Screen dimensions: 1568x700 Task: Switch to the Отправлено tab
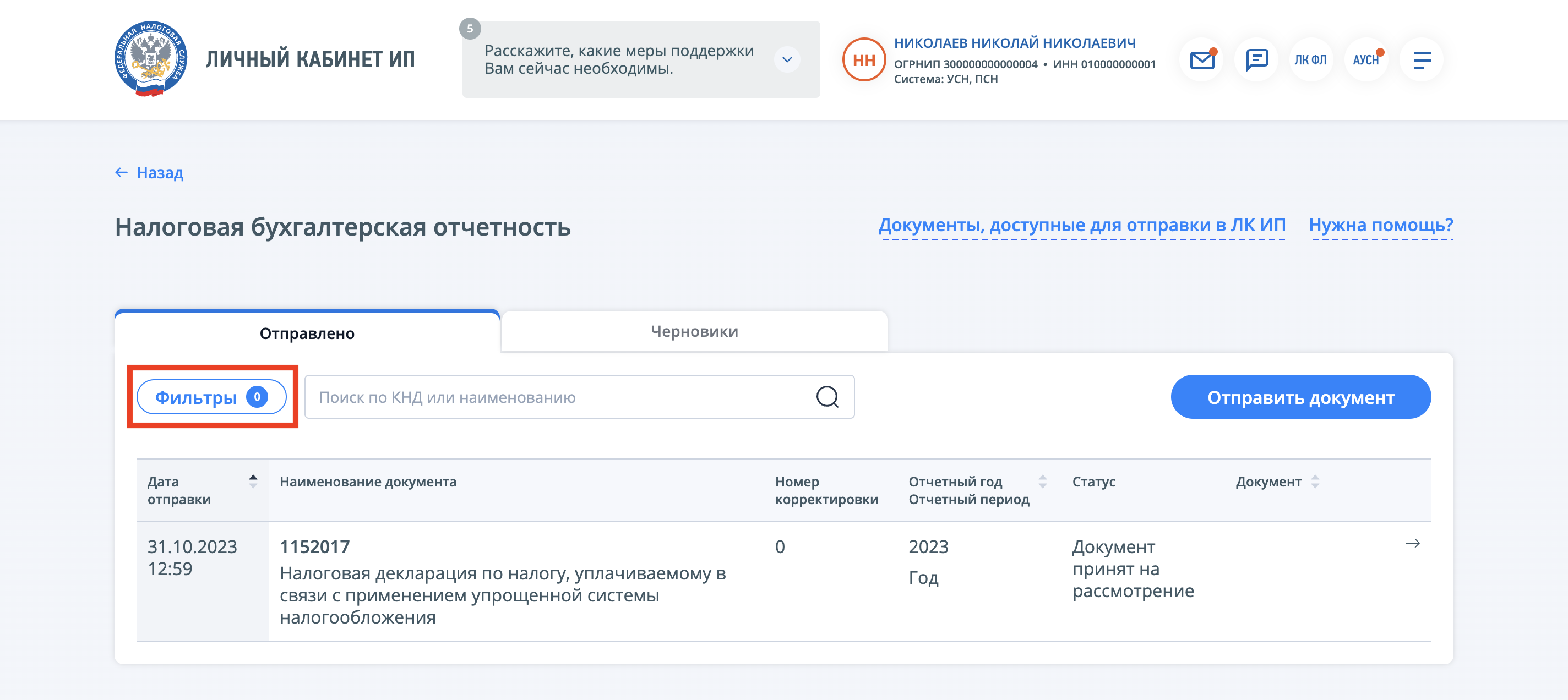point(307,332)
